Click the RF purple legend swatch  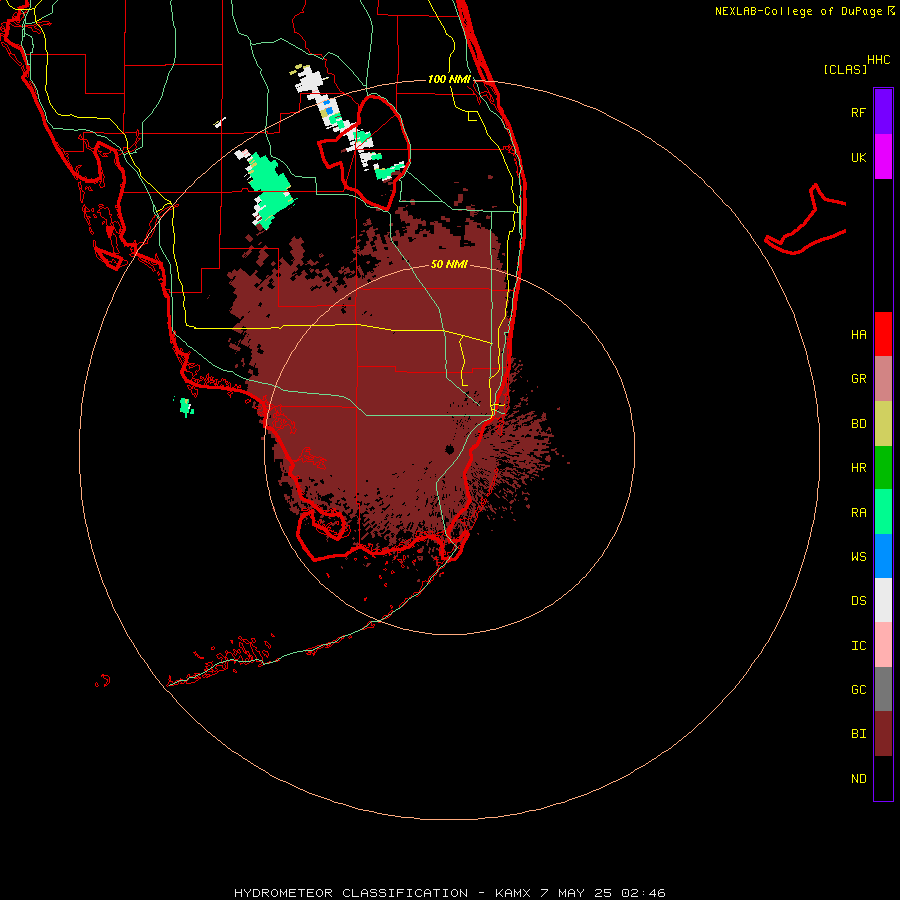tap(883, 112)
